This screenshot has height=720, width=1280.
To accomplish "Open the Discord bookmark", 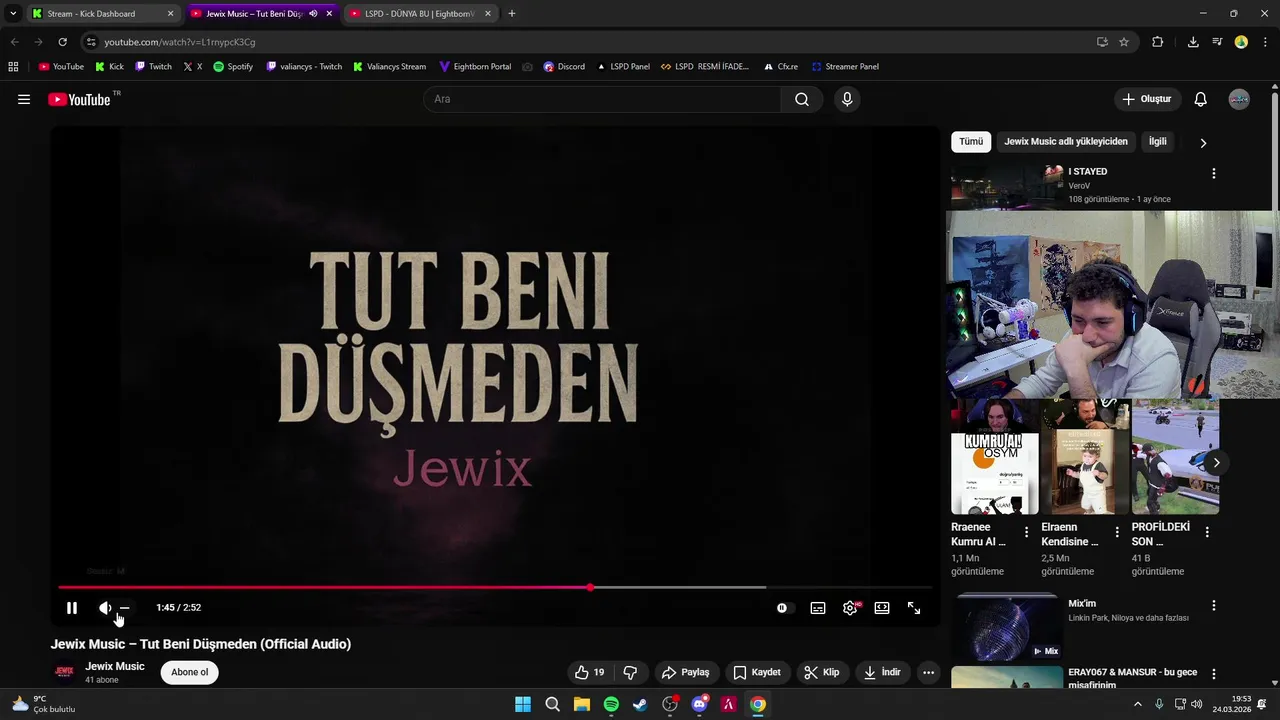I will pos(564,67).
